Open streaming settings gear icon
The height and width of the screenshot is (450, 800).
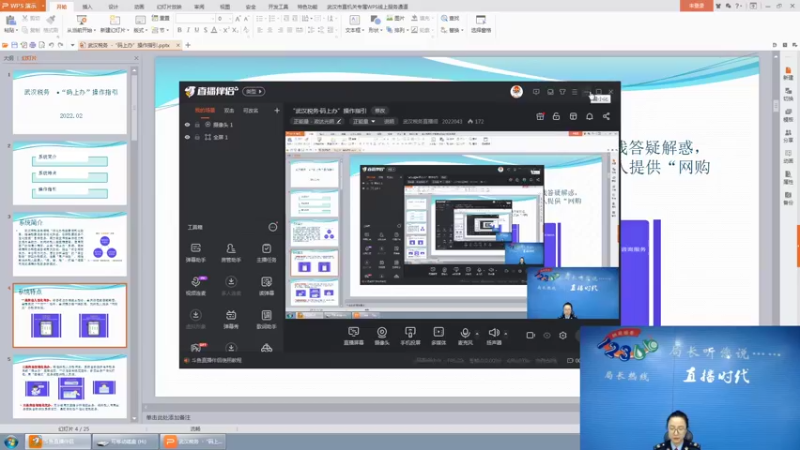click(x=563, y=335)
